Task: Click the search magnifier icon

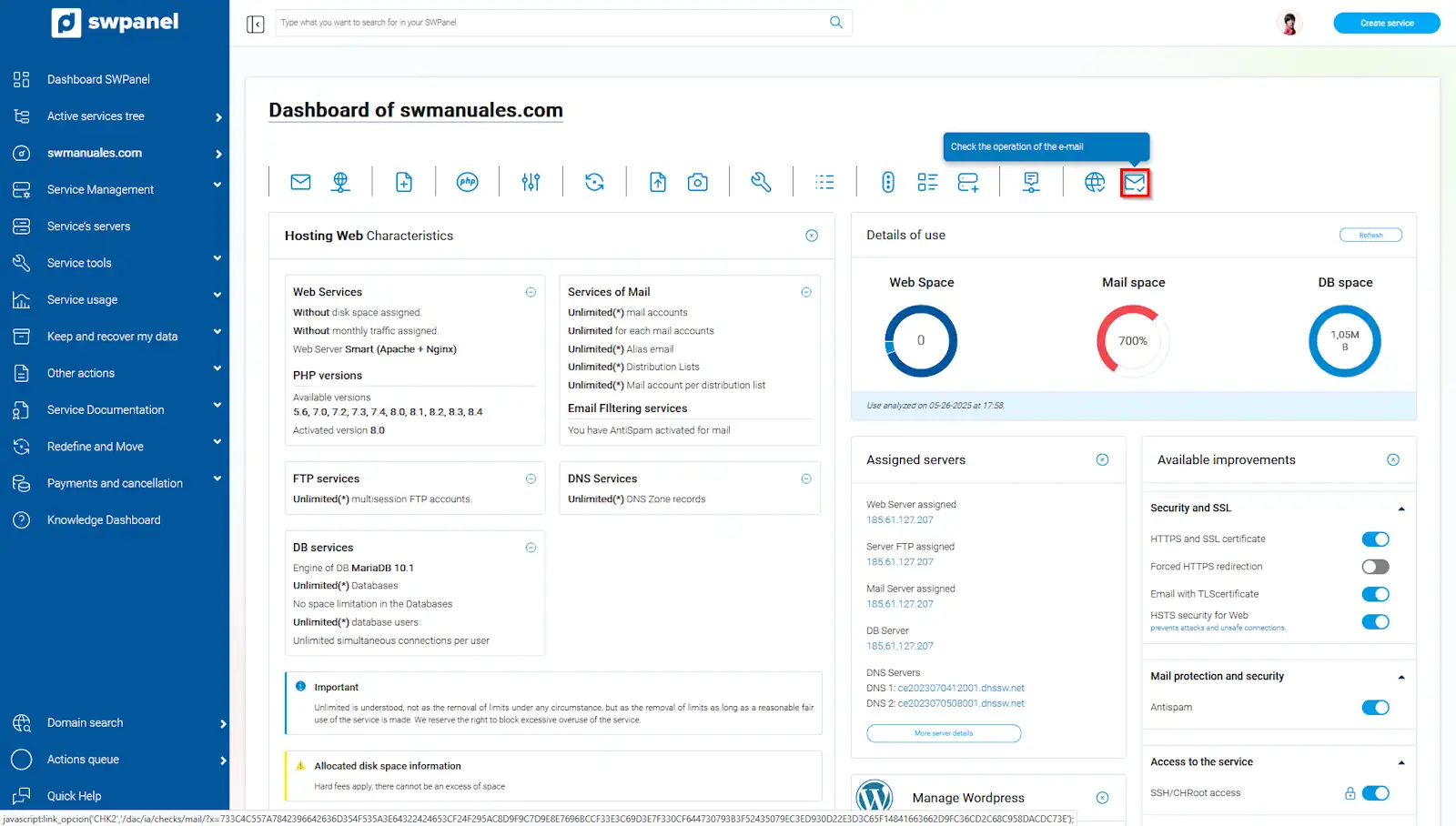Action: coord(835,23)
